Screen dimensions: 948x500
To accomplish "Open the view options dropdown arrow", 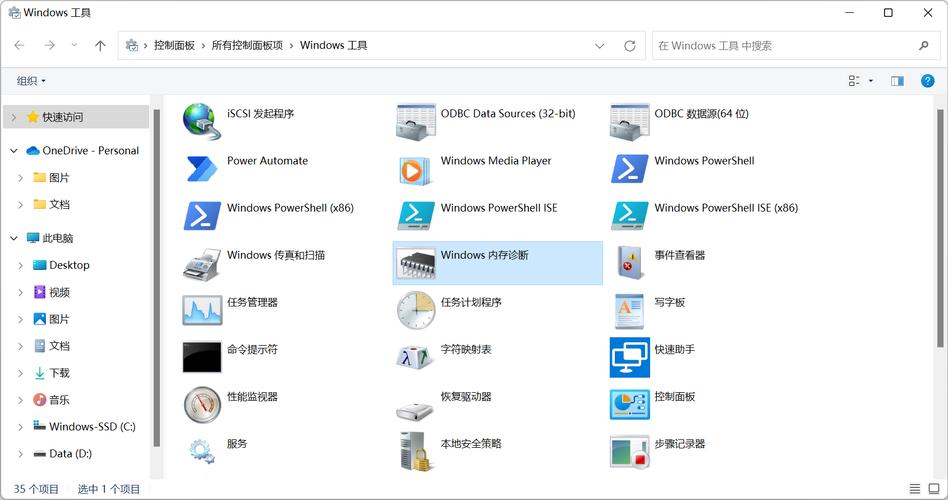I will coord(871,80).
